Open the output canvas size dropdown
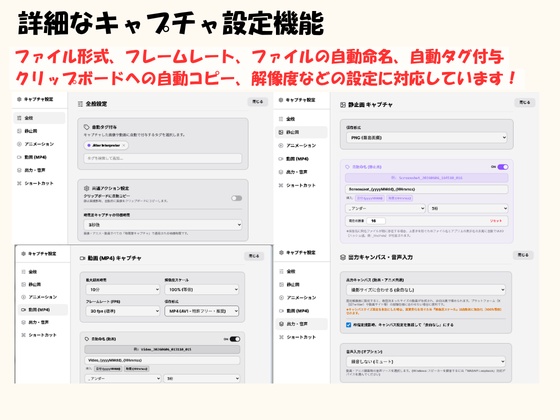This screenshot has height=420, width=560. tap(426, 290)
